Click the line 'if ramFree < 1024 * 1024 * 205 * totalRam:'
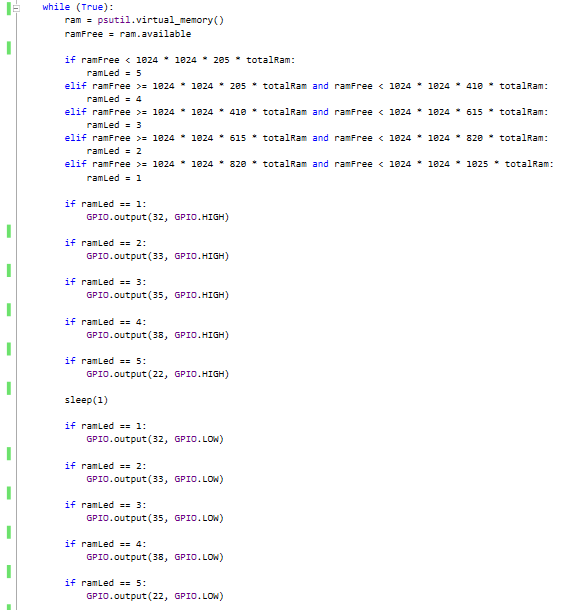 180,60
